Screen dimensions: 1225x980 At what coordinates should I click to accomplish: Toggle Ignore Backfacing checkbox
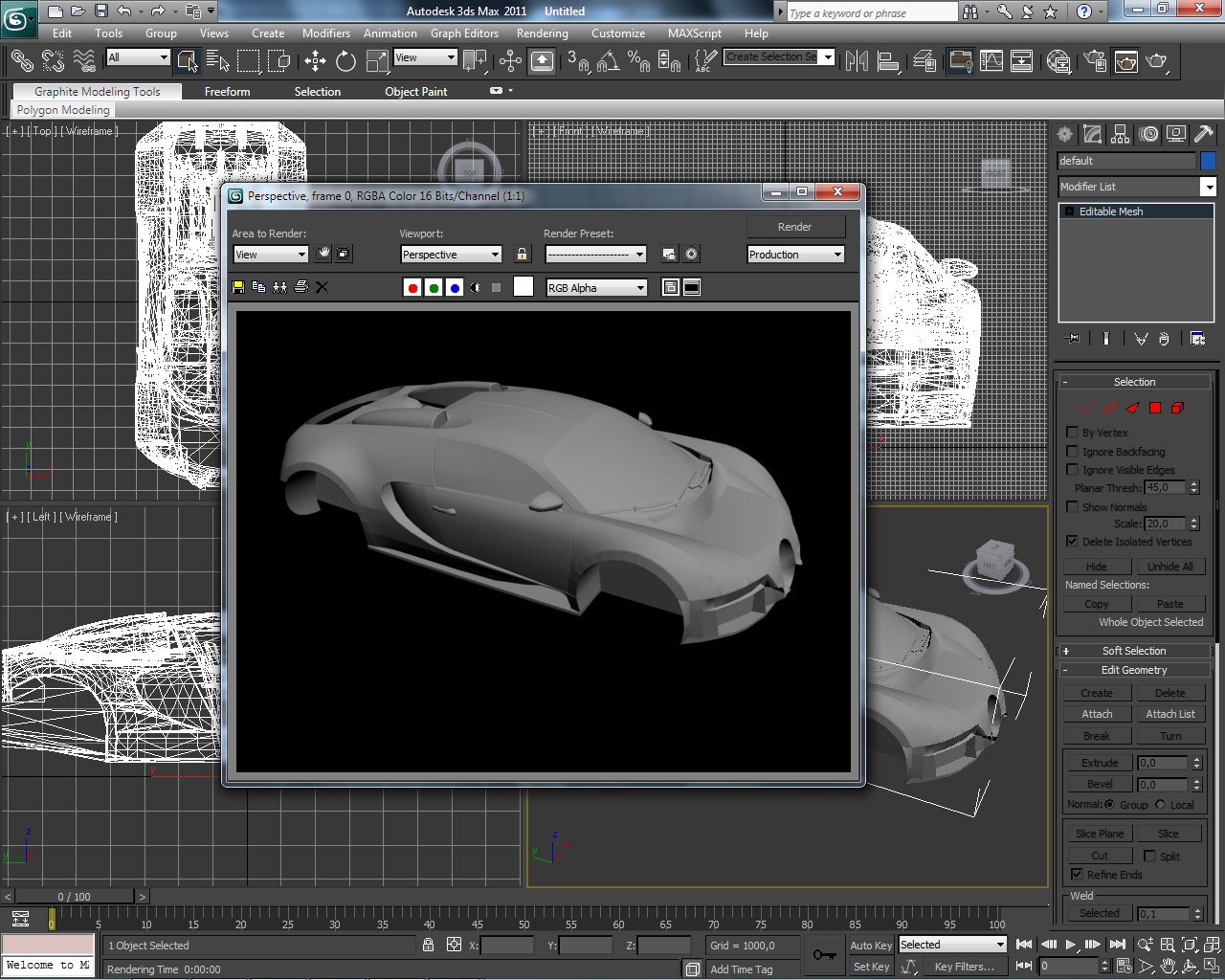(x=1073, y=452)
